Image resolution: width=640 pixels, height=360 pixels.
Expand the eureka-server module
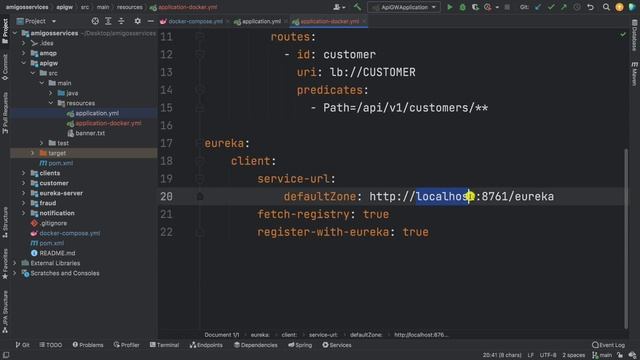(24, 193)
